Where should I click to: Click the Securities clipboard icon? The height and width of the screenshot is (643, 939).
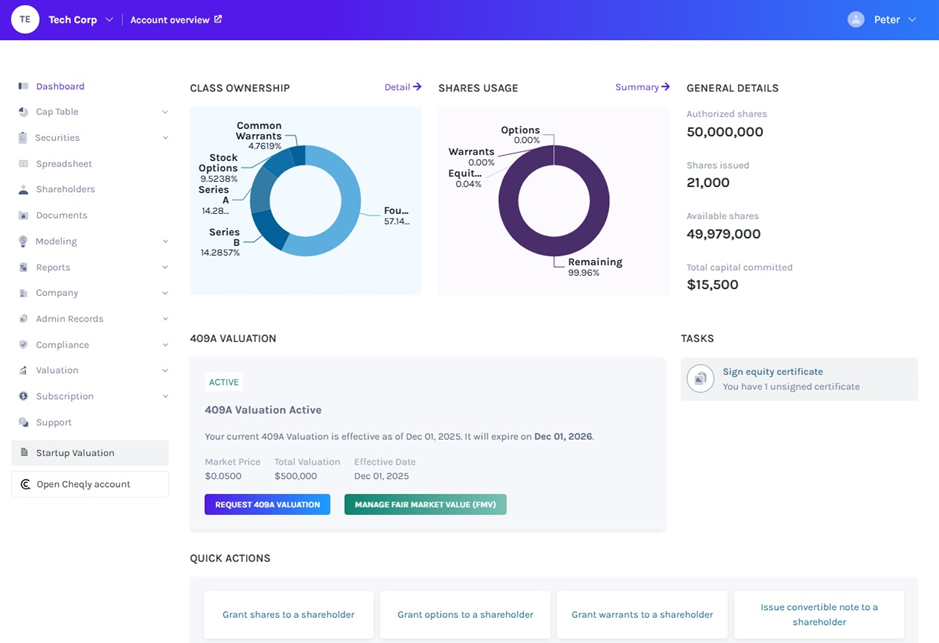(23, 138)
